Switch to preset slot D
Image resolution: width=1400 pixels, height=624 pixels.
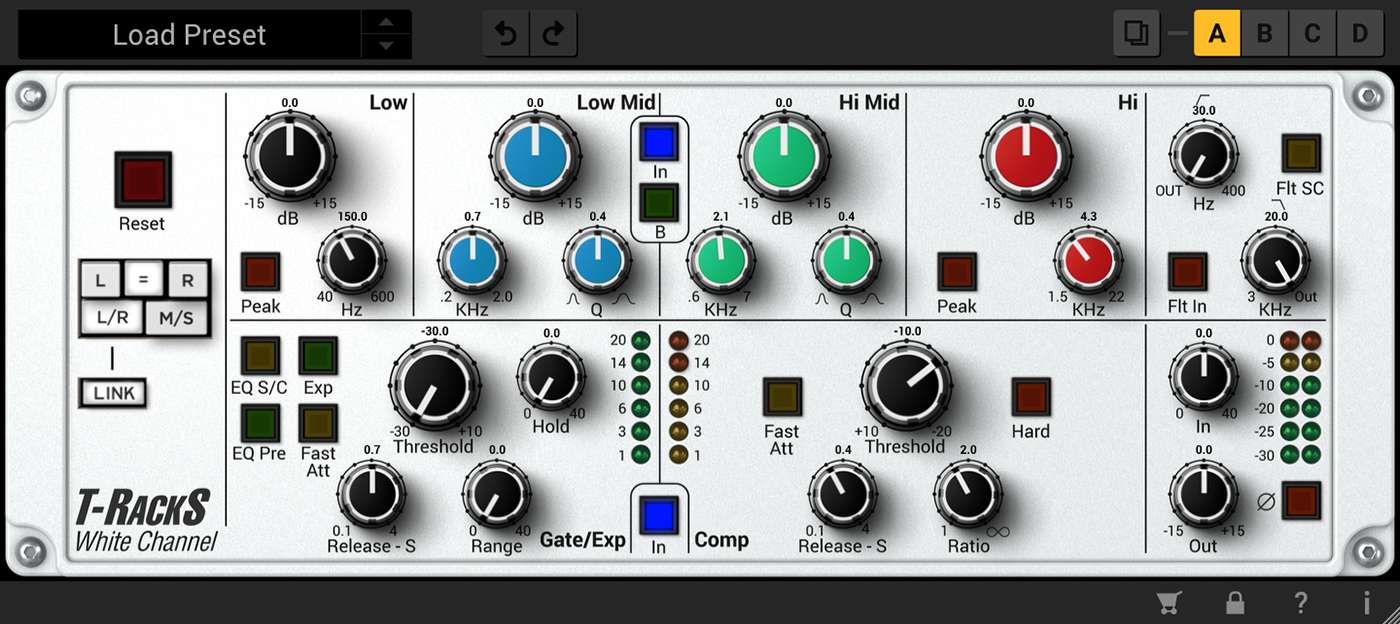click(1360, 34)
